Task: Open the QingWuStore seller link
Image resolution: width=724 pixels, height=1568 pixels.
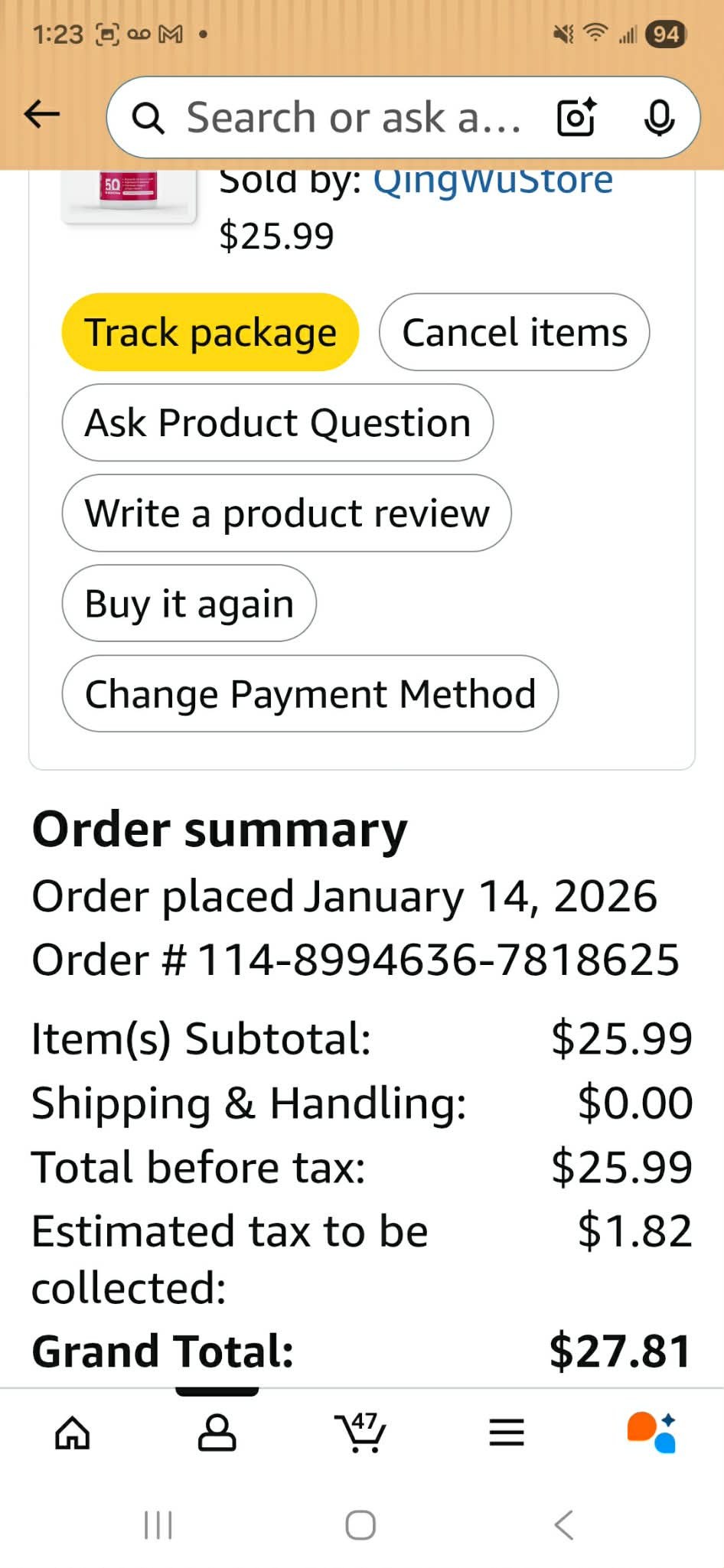Action: click(493, 182)
